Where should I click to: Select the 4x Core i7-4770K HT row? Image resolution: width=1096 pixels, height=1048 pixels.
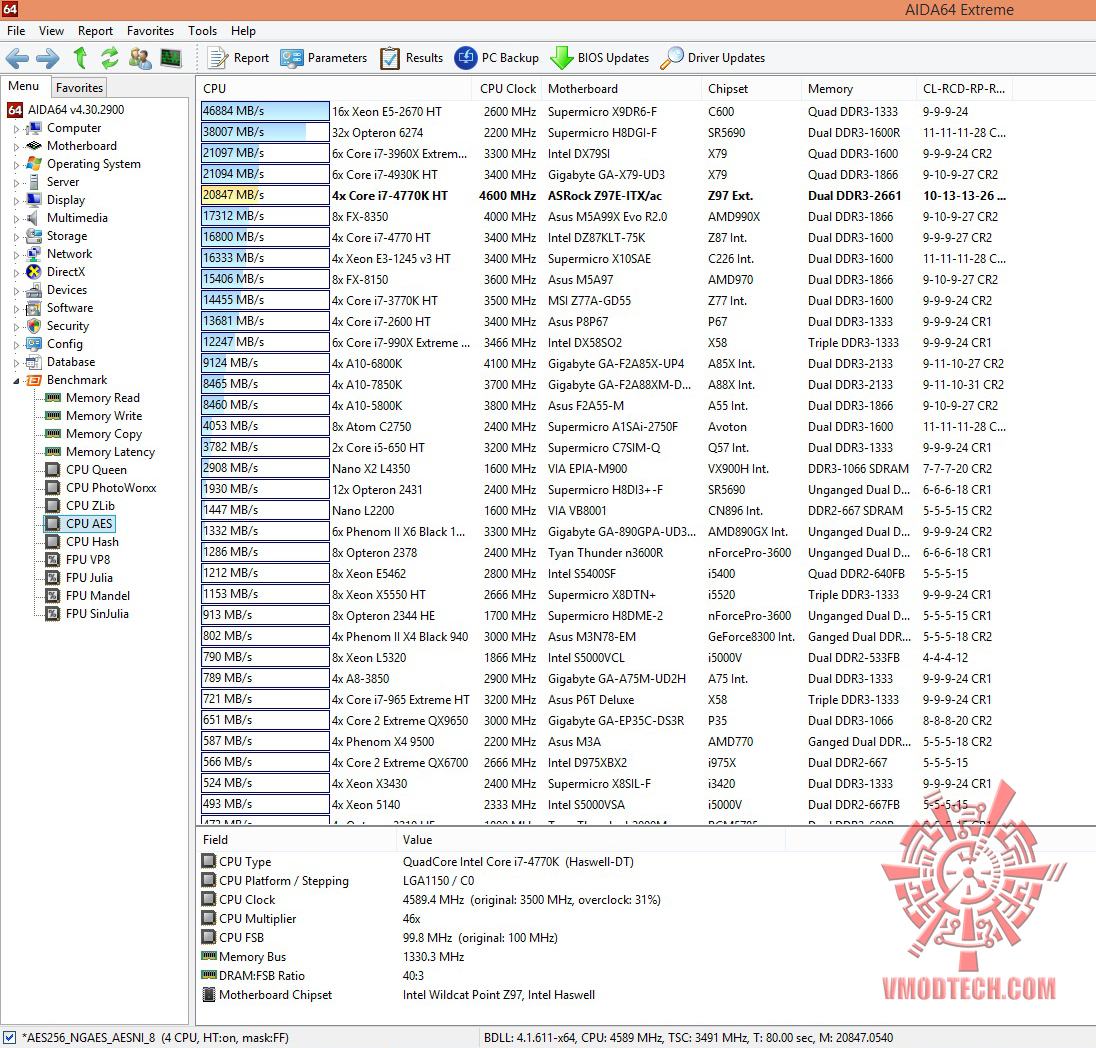pos(605,196)
